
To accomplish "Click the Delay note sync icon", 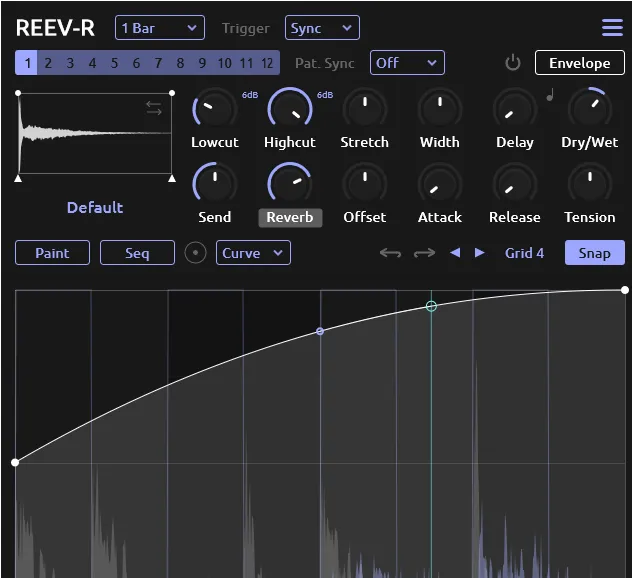I will 550,95.
